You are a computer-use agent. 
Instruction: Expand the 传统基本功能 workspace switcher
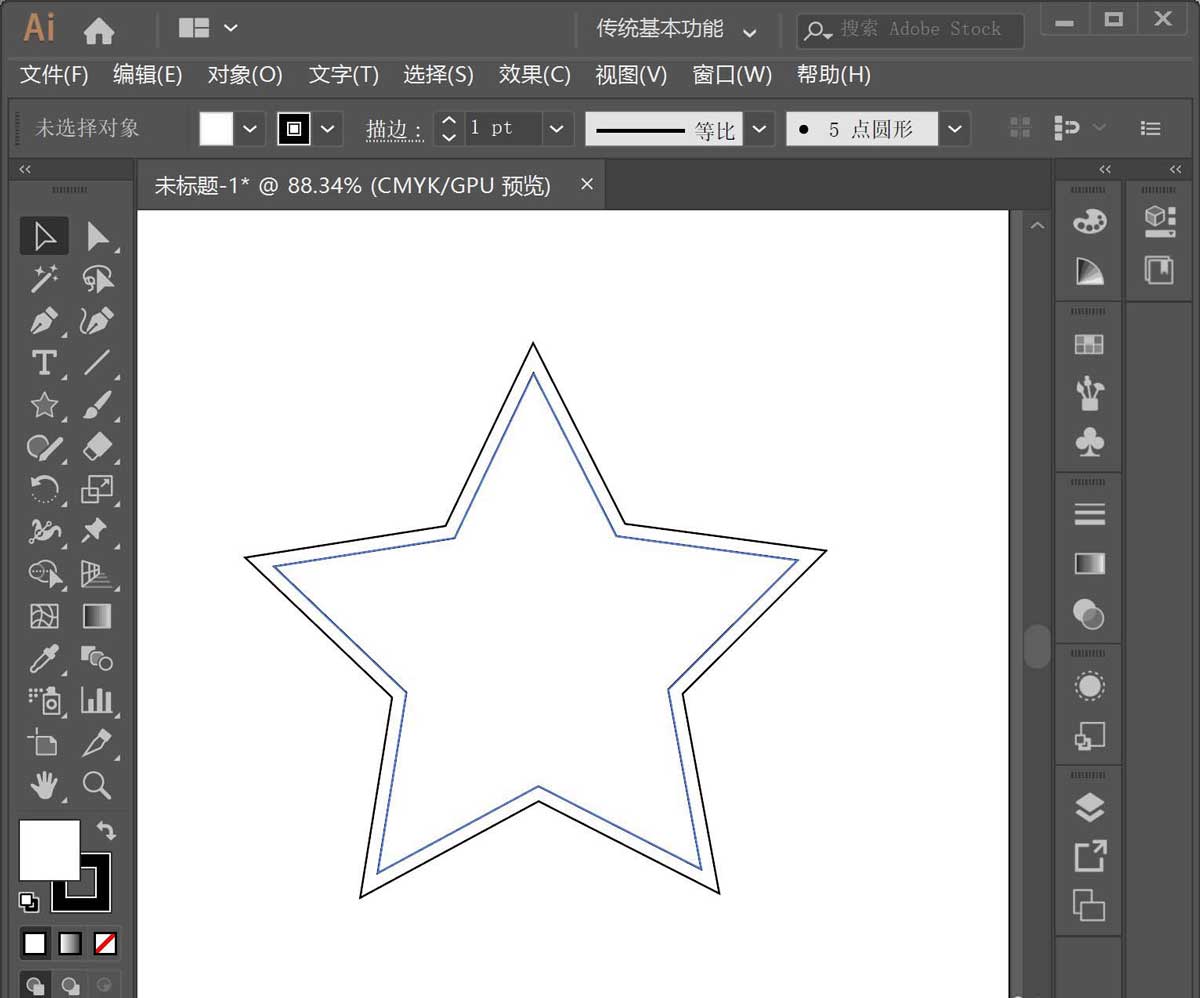[750, 31]
